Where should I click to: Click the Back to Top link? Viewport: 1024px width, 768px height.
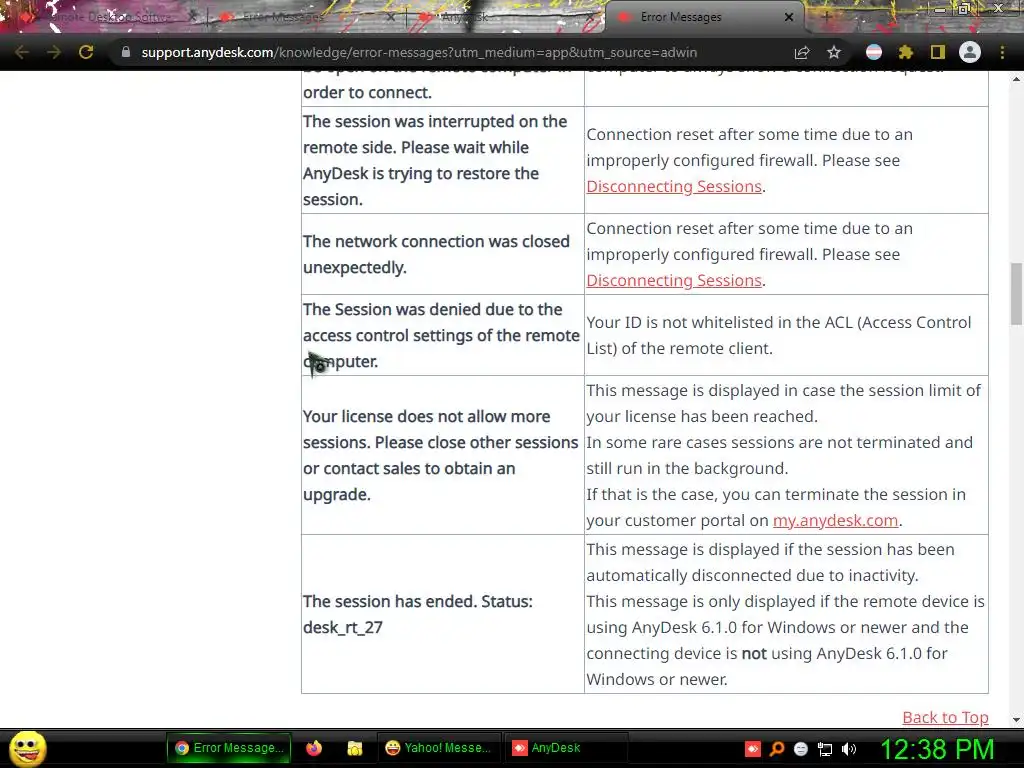[x=945, y=717]
